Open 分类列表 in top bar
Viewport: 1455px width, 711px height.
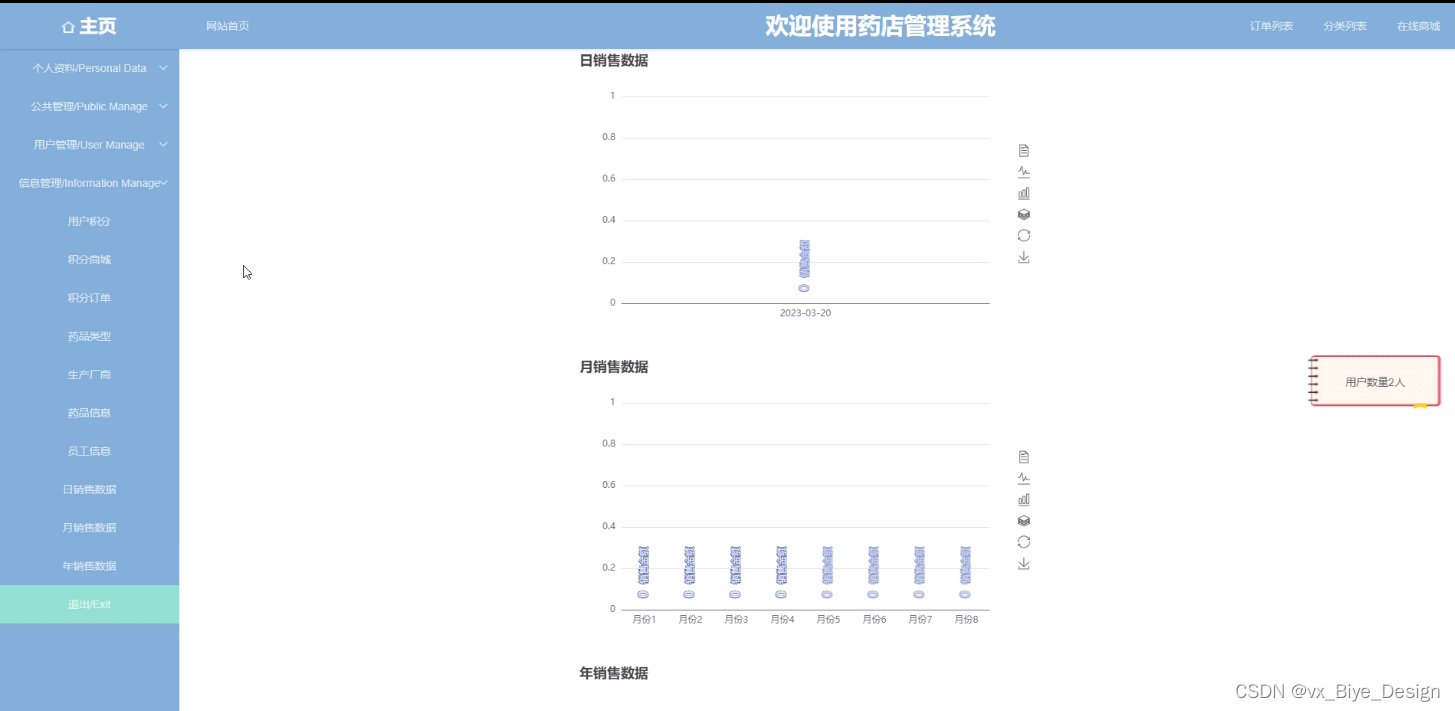pyautogui.click(x=1345, y=26)
